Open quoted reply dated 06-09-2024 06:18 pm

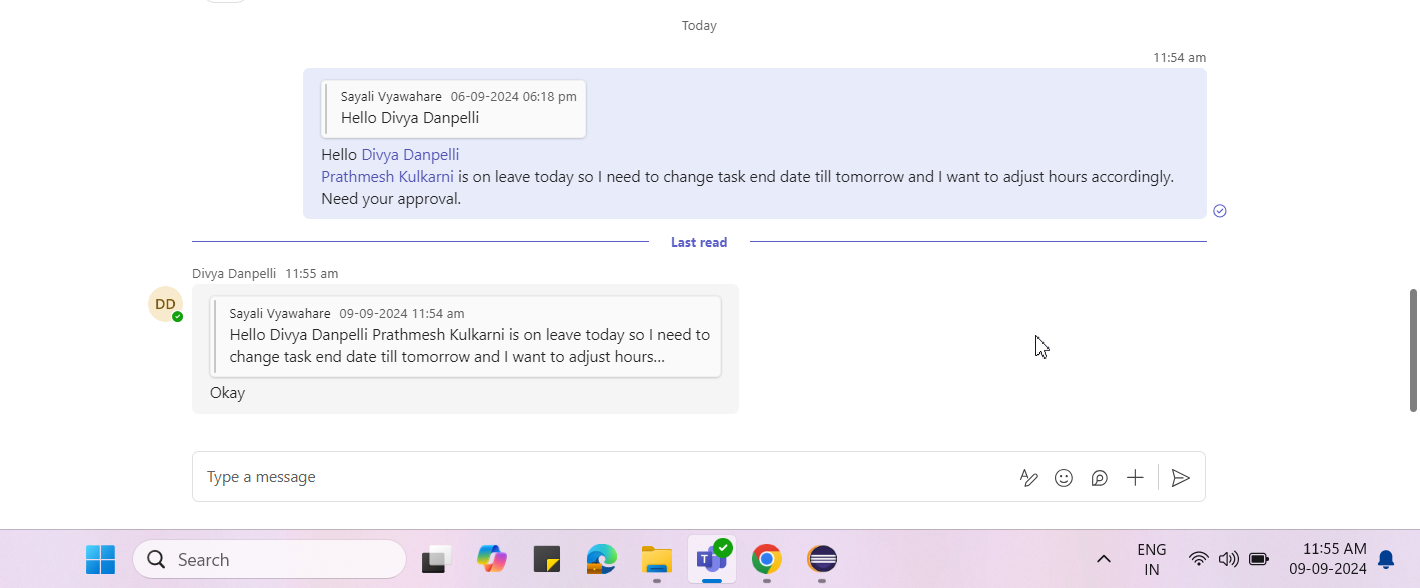(454, 108)
